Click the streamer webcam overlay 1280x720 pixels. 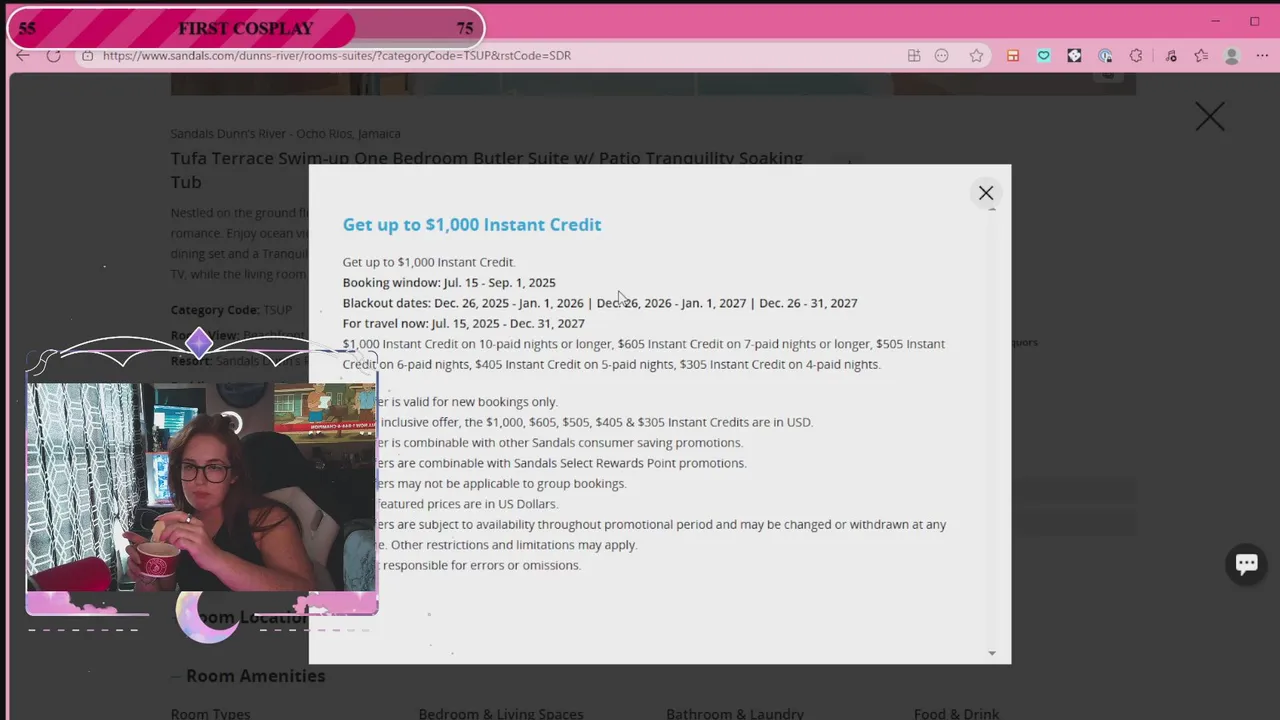[x=201, y=487]
